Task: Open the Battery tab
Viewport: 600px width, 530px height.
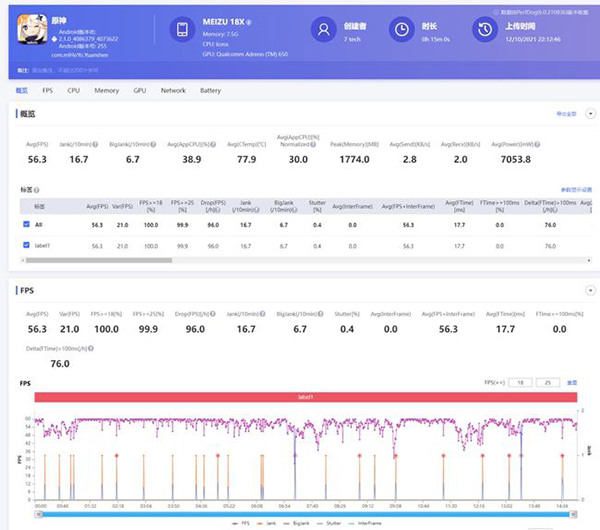Action: coord(210,90)
